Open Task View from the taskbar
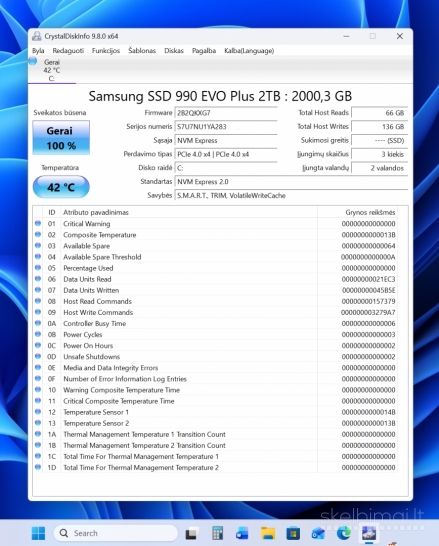Viewport: 439px width, 546px height. click(x=191, y=533)
